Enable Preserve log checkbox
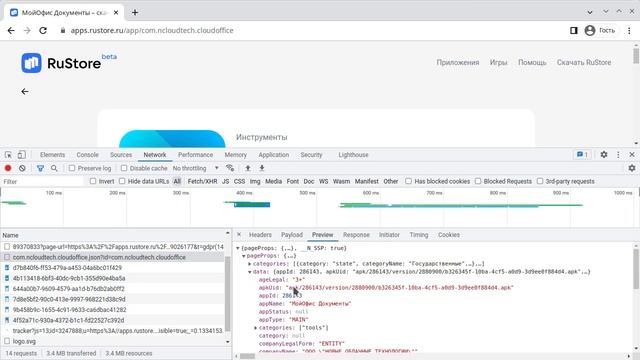Viewport: 640px width, 360px height. (72, 168)
